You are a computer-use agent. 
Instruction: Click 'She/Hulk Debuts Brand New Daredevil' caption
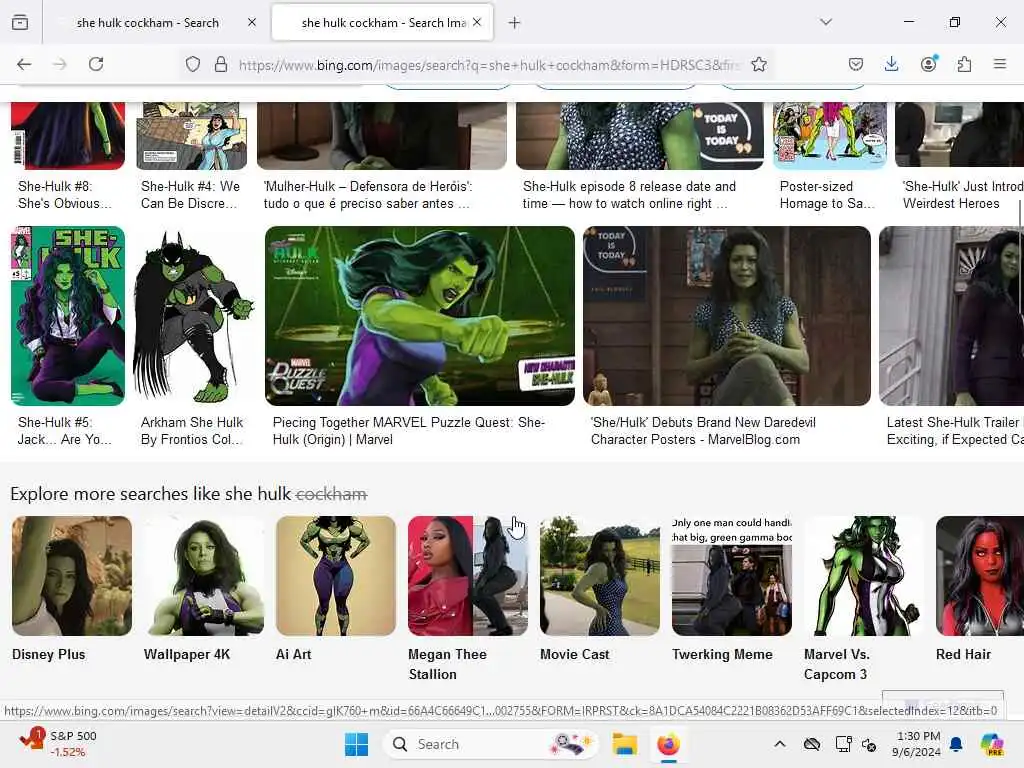pos(703,431)
